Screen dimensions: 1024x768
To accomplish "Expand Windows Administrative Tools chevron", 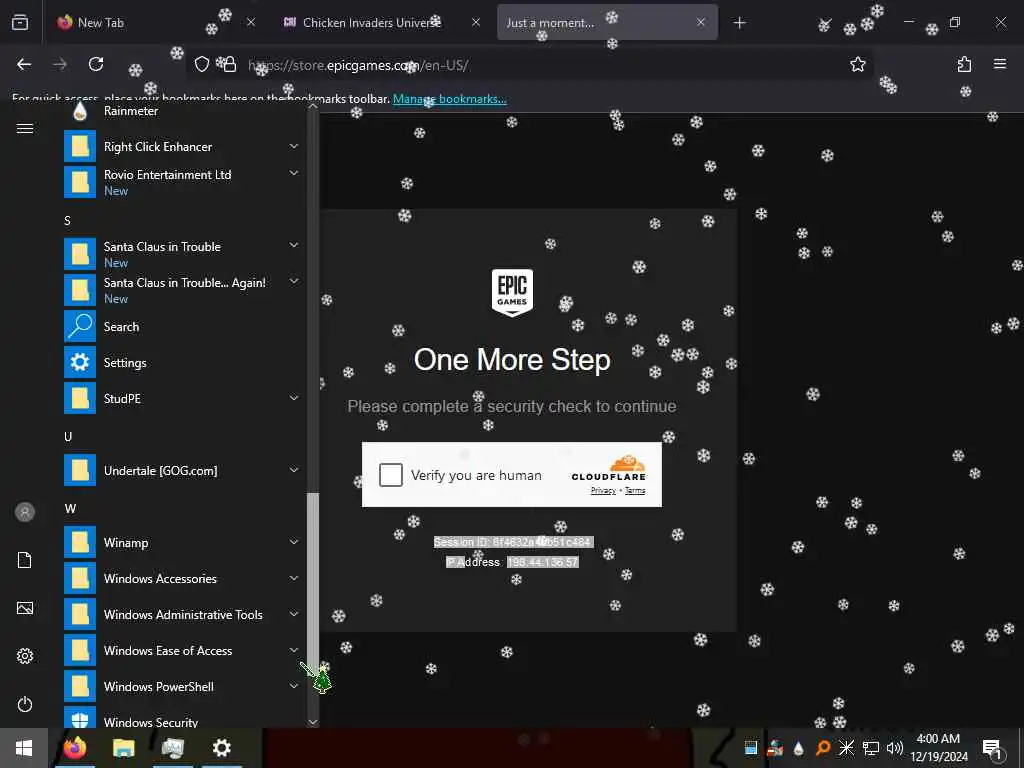I will click(x=294, y=614).
